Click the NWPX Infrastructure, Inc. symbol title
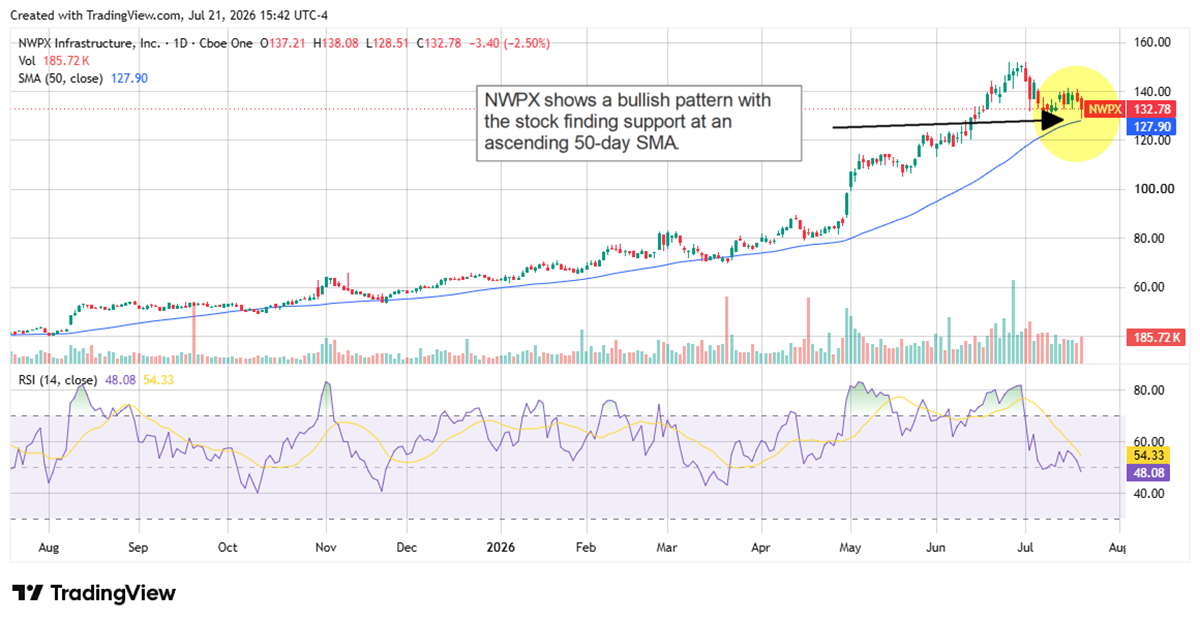The height and width of the screenshot is (624, 1200). pyautogui.click(x=89, y=43)
